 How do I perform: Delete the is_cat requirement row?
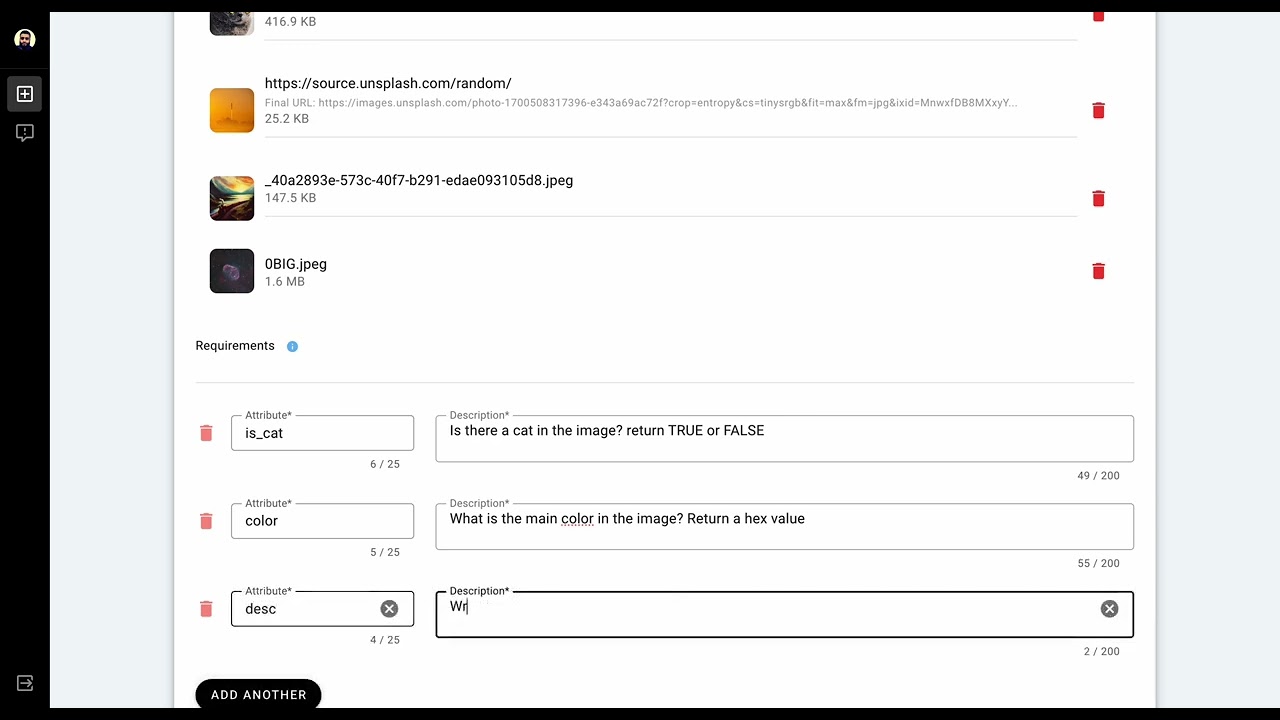(206, 433)
